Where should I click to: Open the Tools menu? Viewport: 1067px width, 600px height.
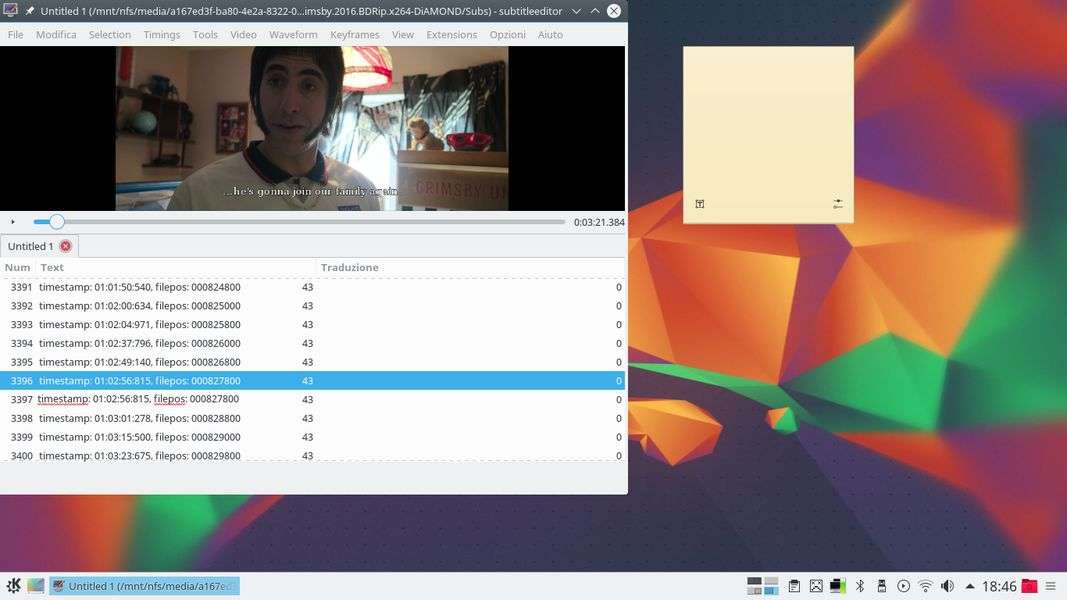click(x=205, y=35)
